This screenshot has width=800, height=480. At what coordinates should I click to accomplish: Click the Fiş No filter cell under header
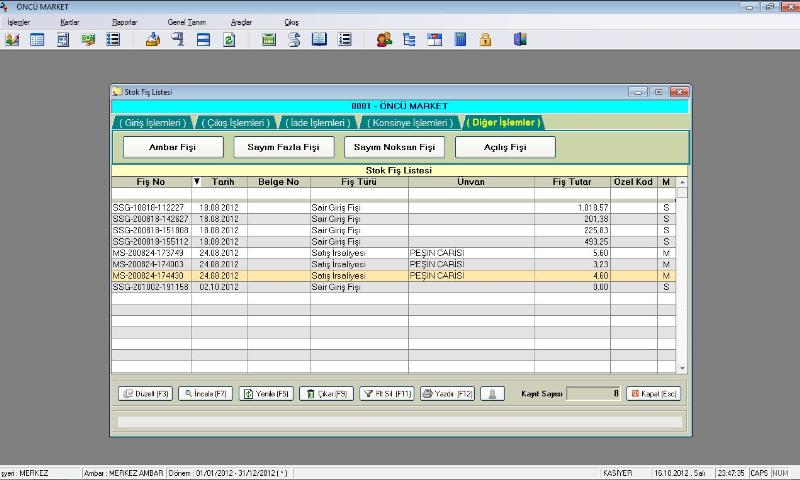click(151, 193)
